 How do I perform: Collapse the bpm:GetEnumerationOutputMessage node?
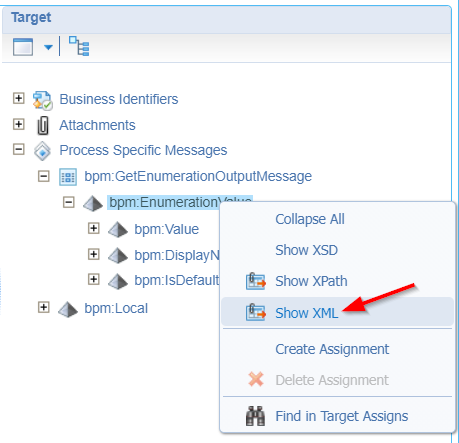point(44,176)
